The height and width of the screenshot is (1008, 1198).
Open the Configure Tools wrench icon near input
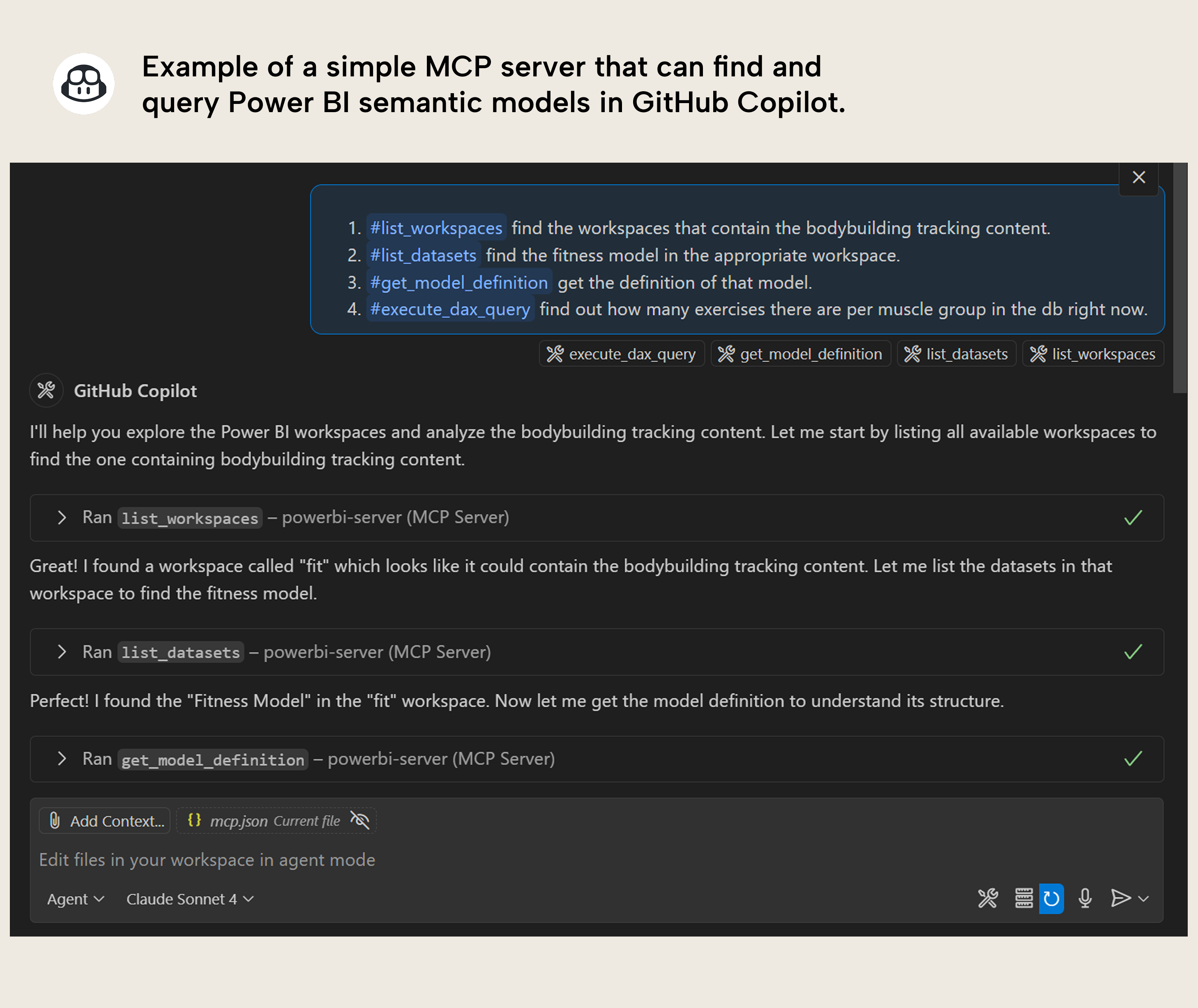[x=988, y=898]
